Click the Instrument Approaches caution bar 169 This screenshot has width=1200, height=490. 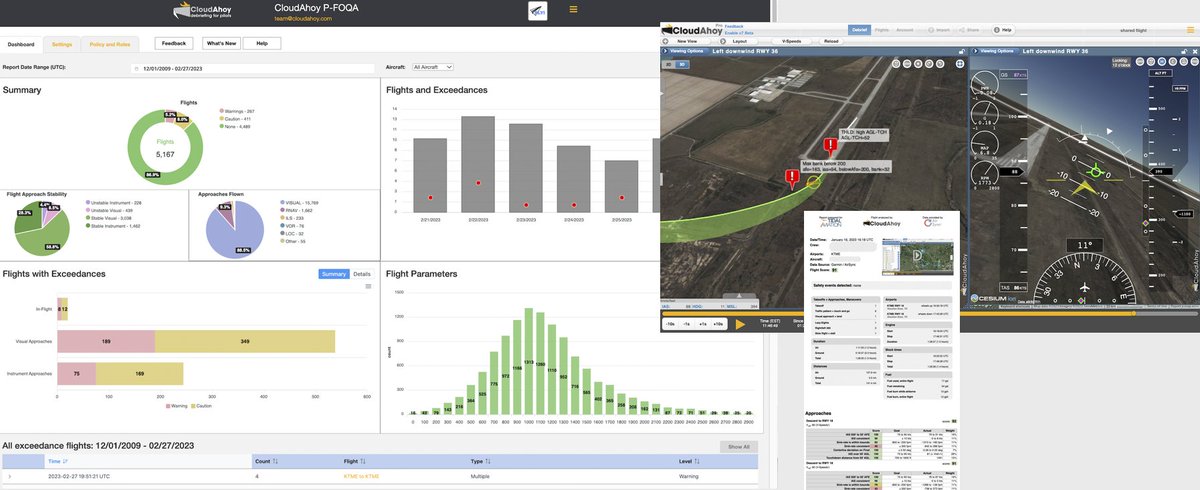[x=140, y=374]
